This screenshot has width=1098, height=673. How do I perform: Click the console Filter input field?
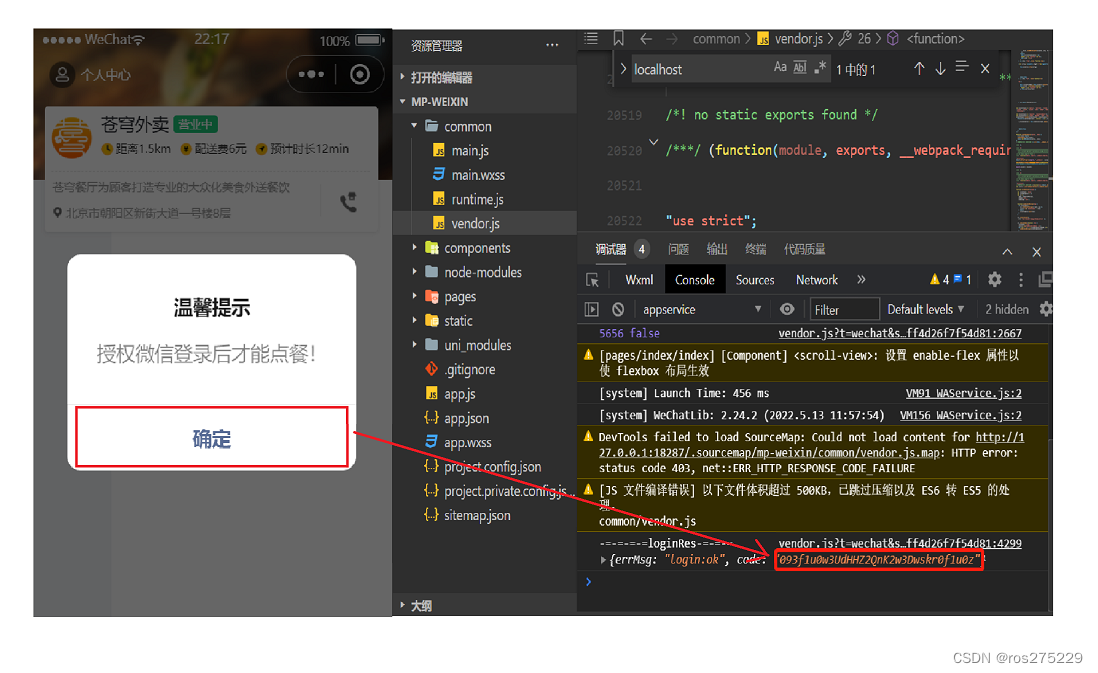click(845, 308)
